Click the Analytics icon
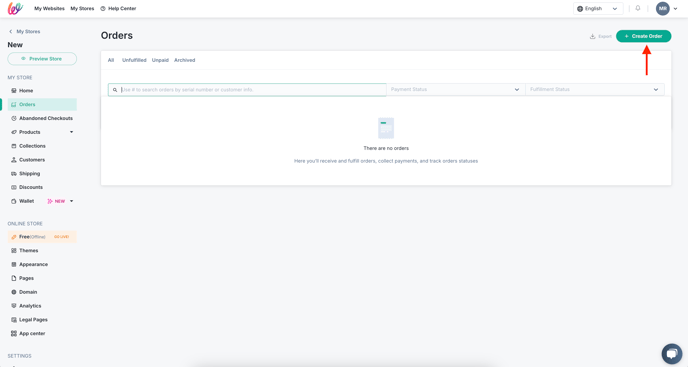This screenshot has width=688, height=367. click(x=14, y=306)
